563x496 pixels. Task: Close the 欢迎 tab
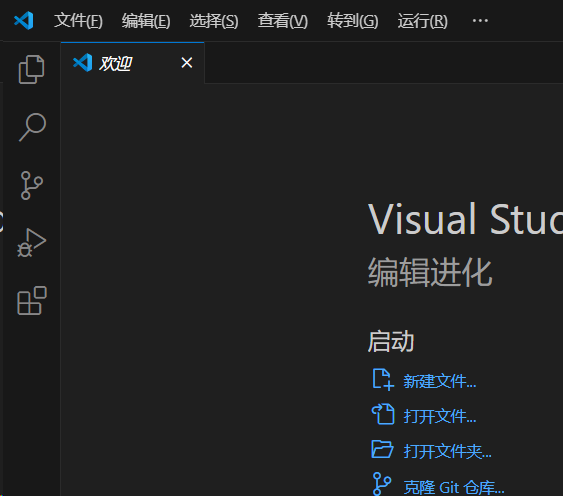tap(187, 63)
